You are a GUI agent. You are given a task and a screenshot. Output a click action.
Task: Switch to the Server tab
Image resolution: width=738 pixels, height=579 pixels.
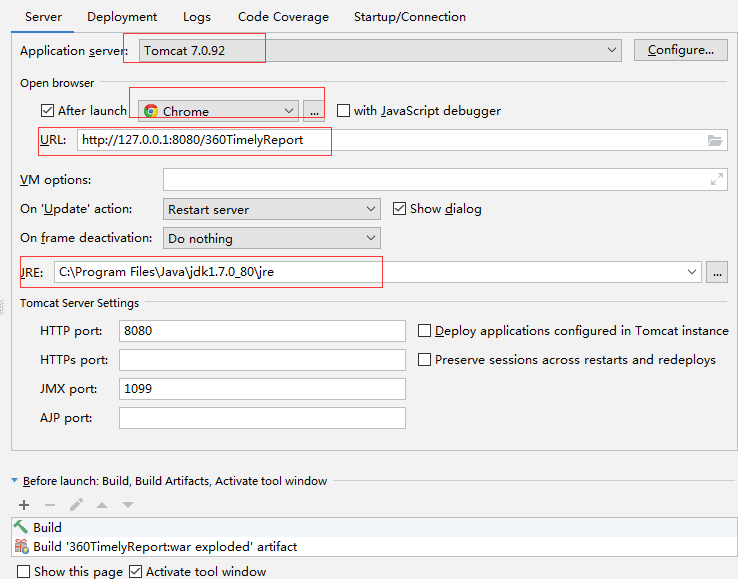(43, 17)
